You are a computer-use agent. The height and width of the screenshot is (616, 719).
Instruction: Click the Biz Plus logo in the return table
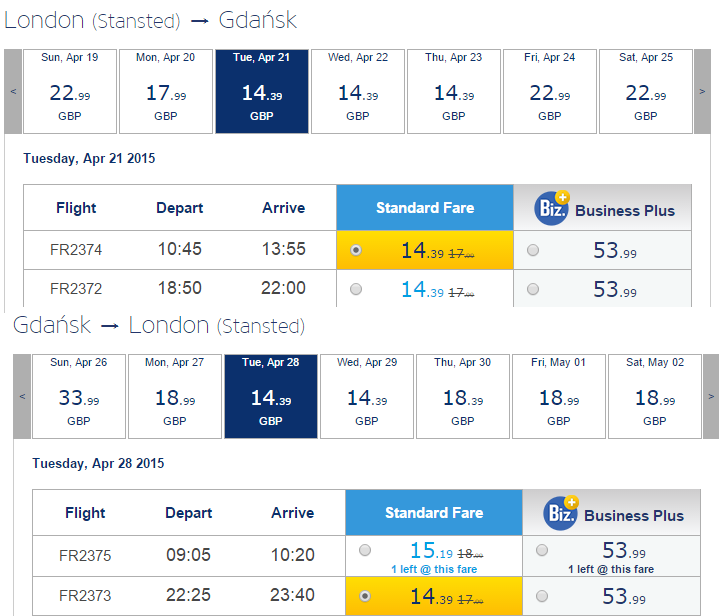(561, 513)
